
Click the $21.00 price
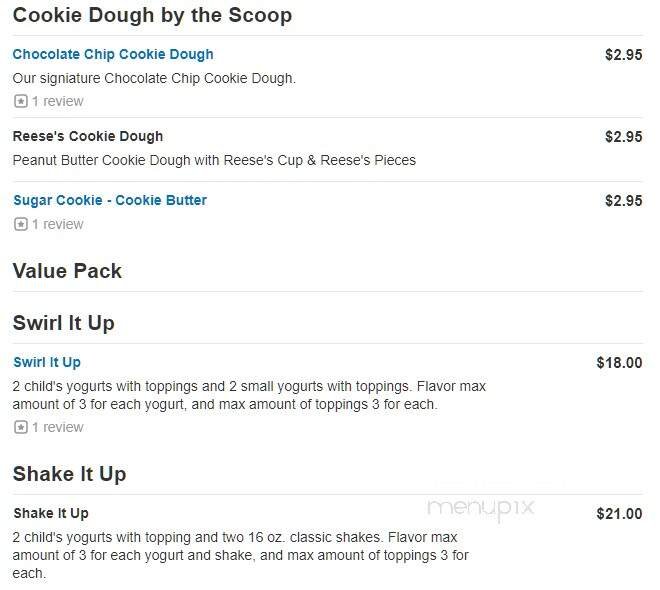point(619,514)
